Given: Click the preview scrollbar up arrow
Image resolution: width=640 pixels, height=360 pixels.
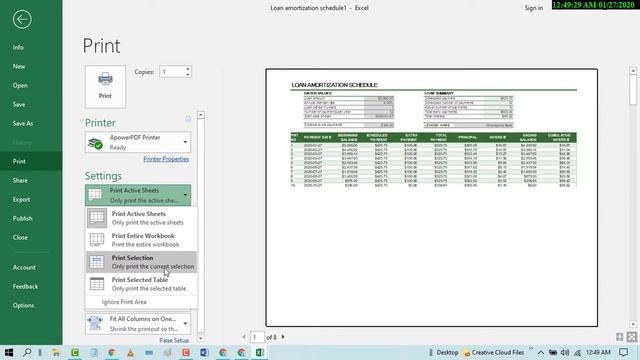Looking at the screenshot, I should [x=633, y=71].
